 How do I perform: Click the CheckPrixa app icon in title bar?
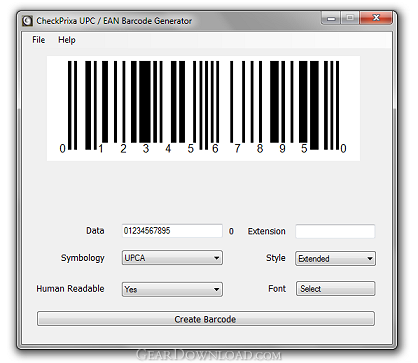[x=27, y=21]
